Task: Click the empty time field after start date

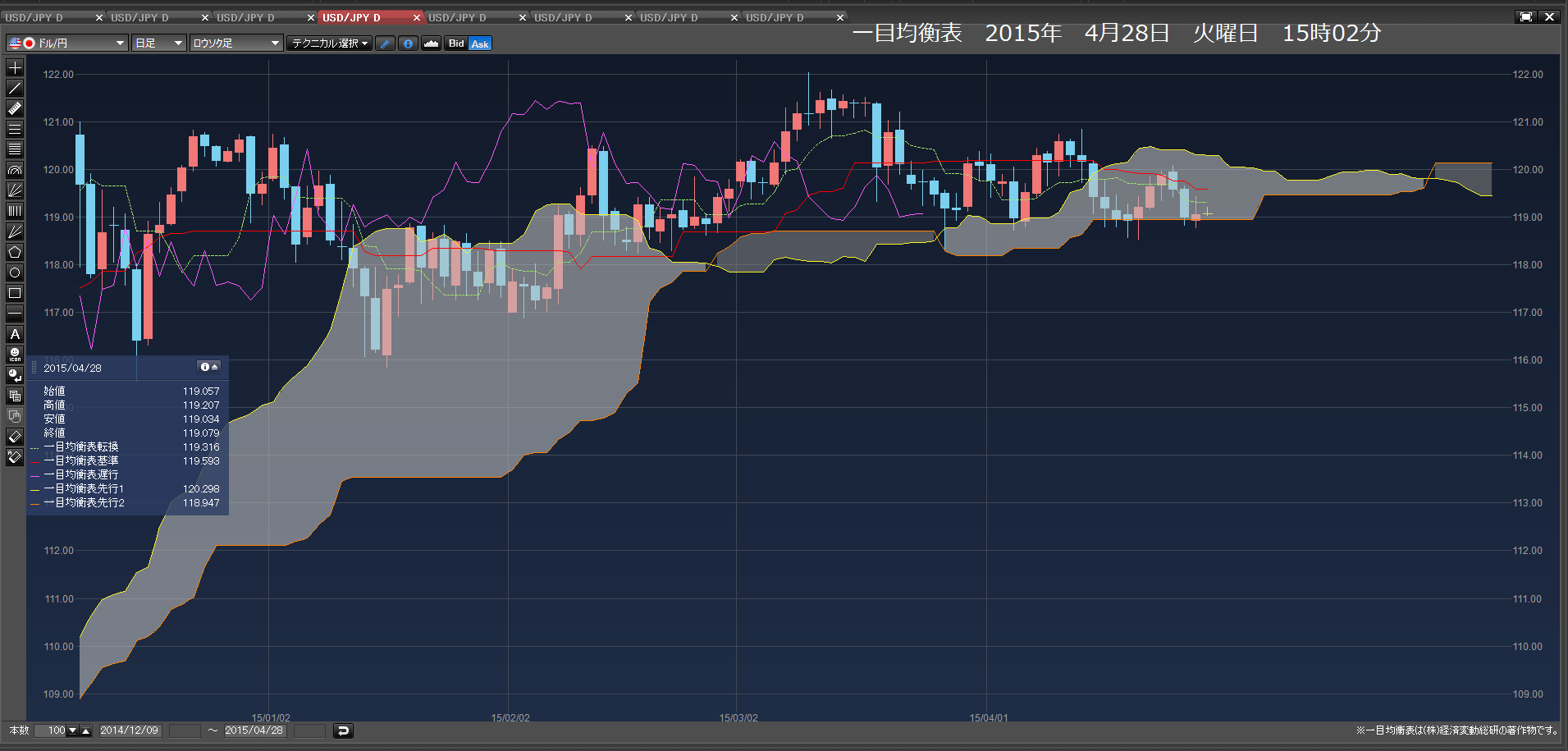Action: 185,730
